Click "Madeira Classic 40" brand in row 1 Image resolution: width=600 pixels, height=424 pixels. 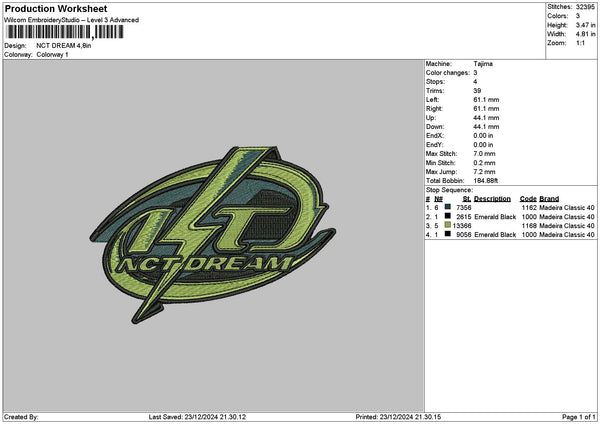(x=567, y=208)
